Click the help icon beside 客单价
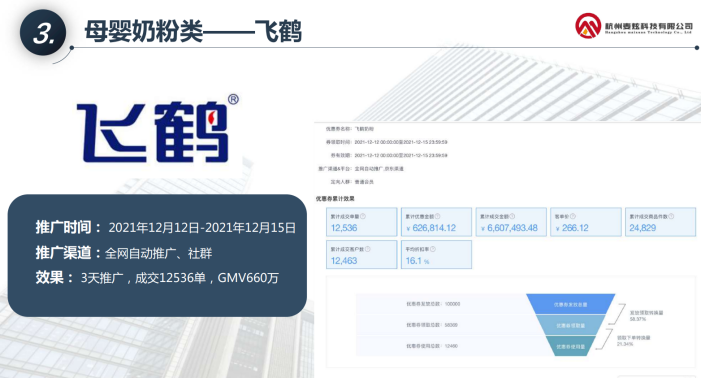This screenshot has height=378, width=701. pos(573,216)
